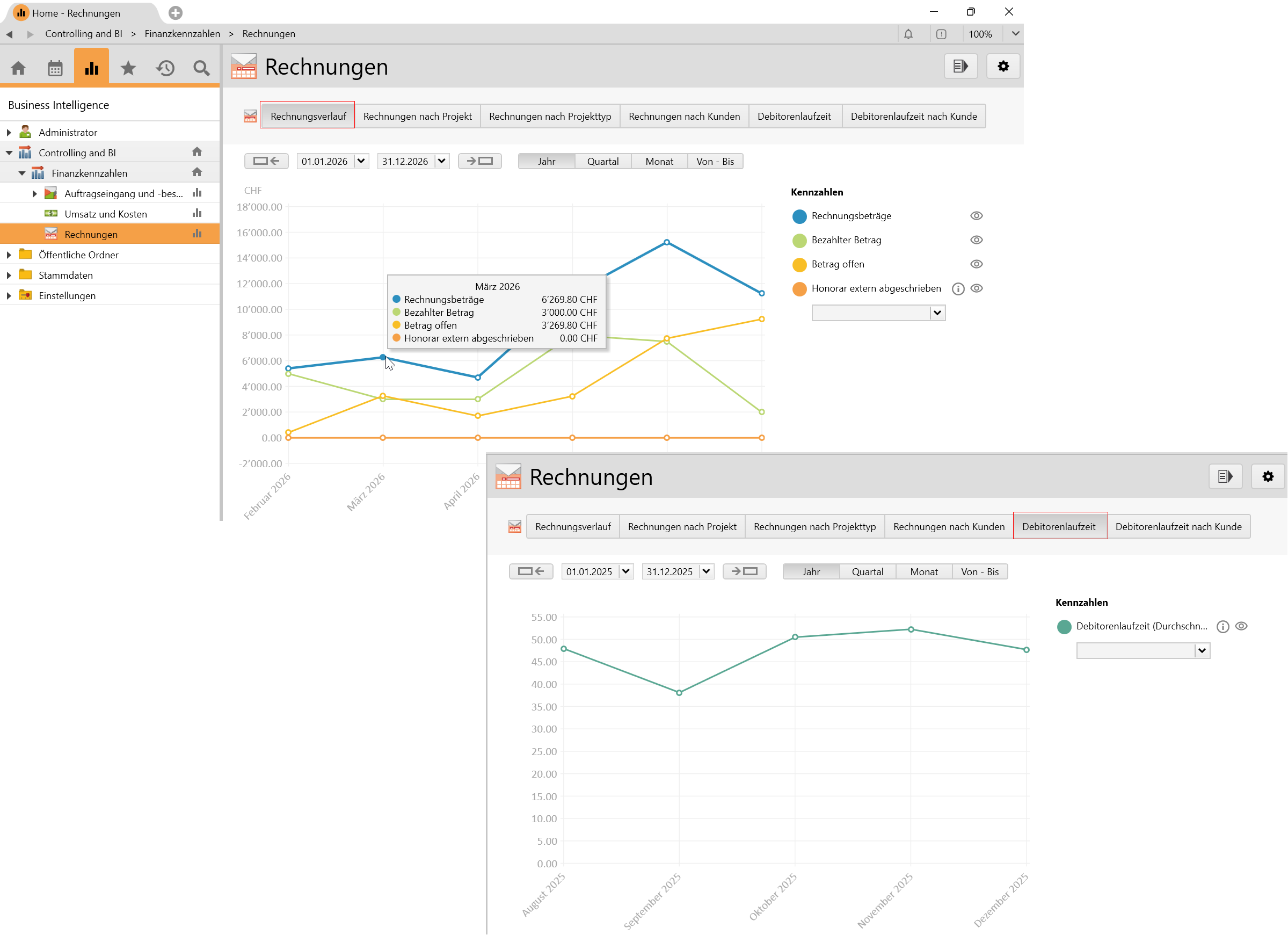Click the search magnifier icon

click(x=201, y=68)
